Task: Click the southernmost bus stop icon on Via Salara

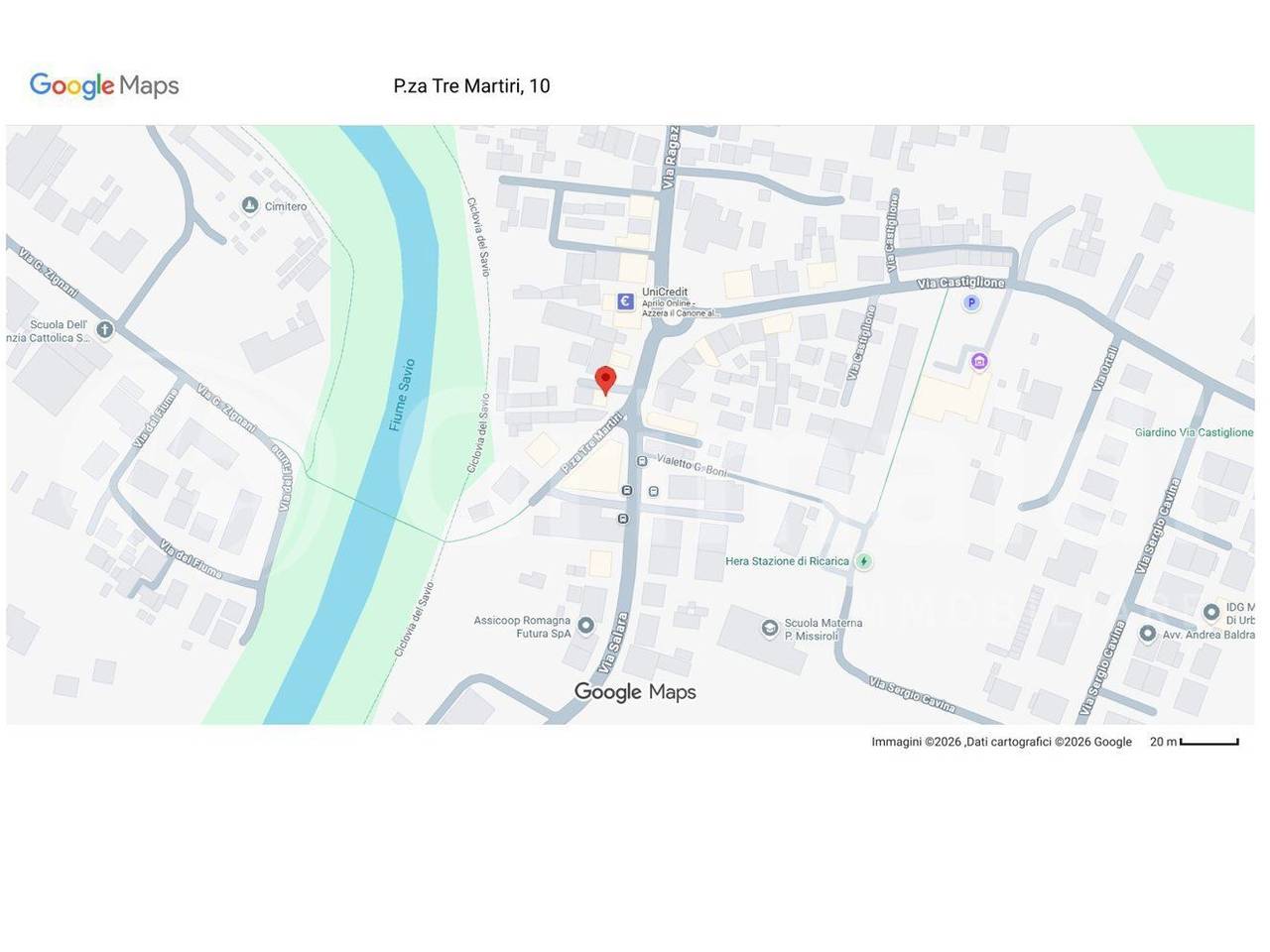Action: 622,519
